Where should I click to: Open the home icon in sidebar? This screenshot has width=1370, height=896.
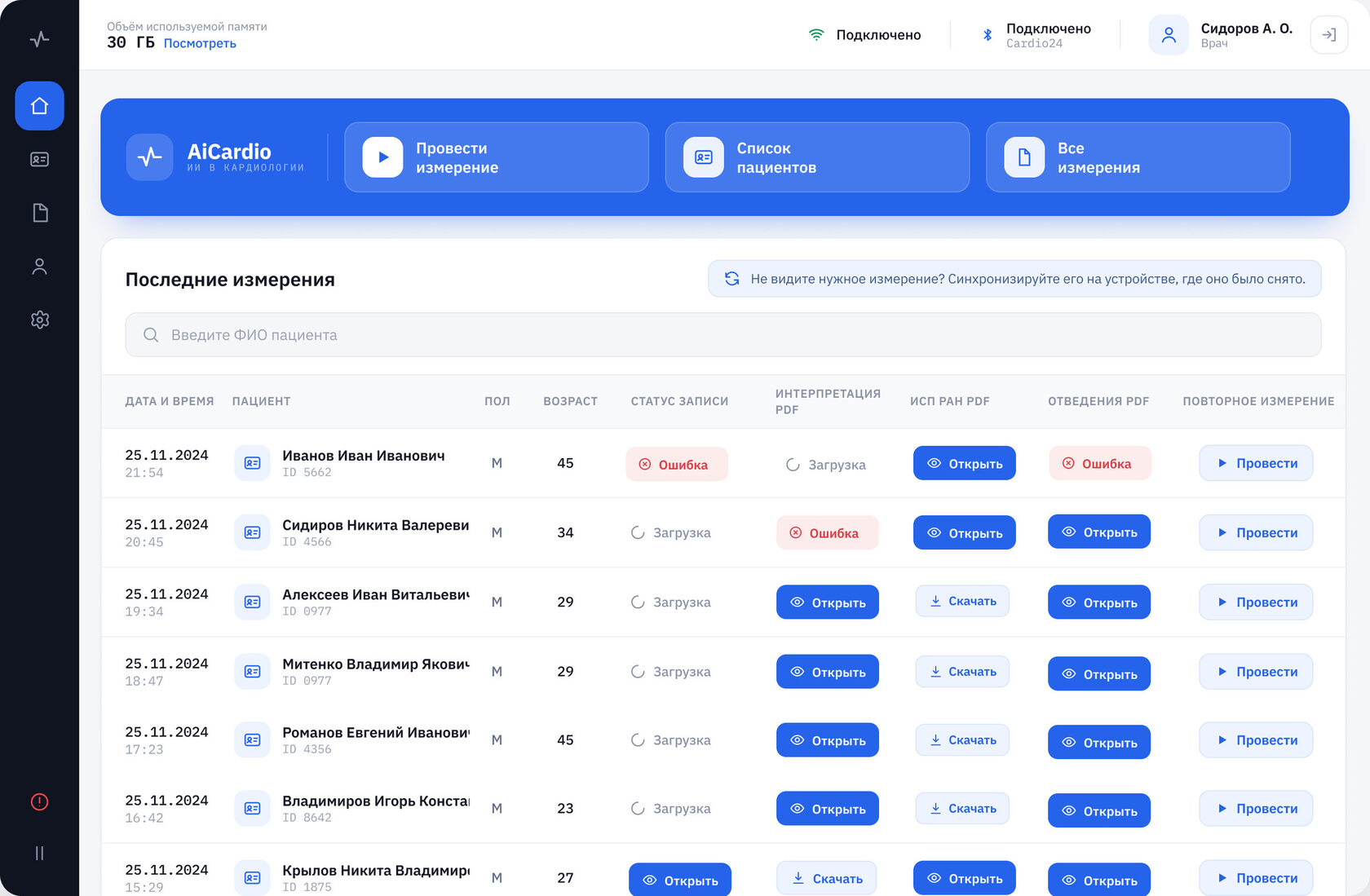(x=39, y=106)
